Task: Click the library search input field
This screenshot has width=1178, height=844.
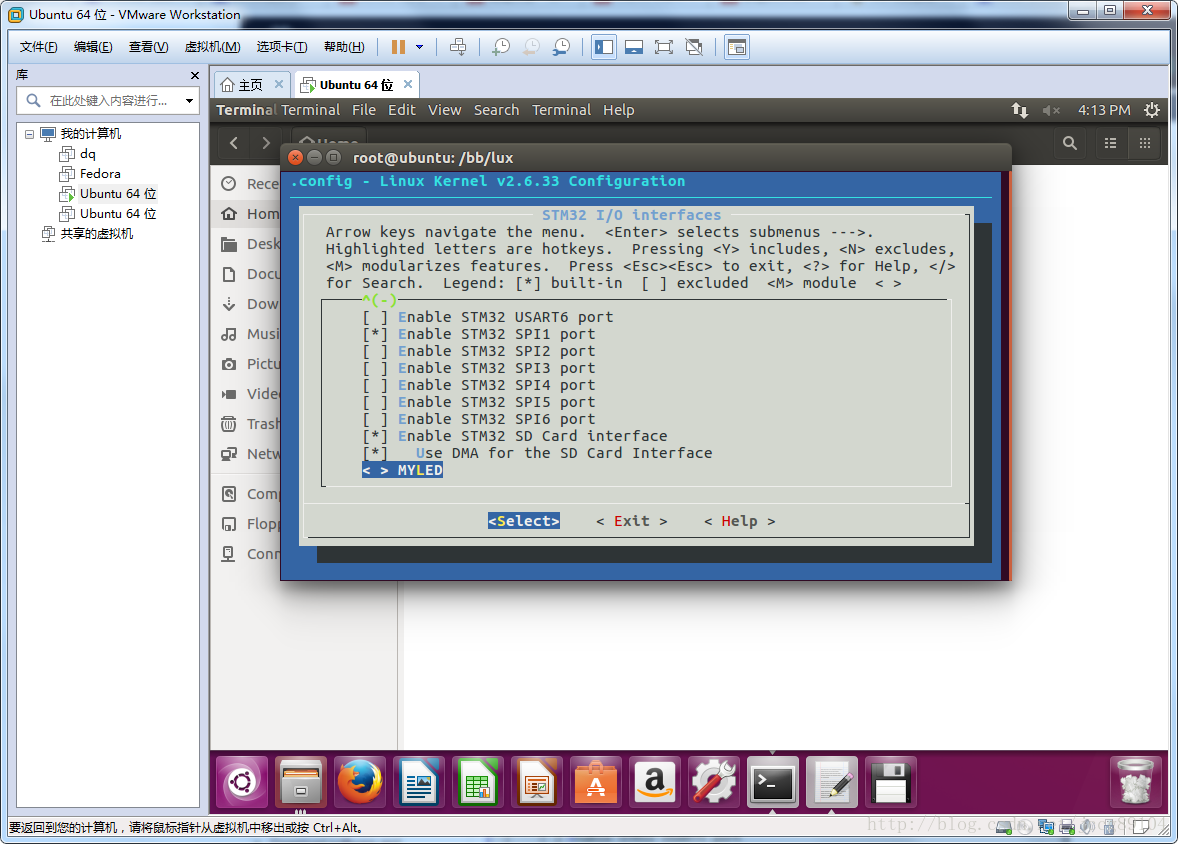Action: [107, 101]
